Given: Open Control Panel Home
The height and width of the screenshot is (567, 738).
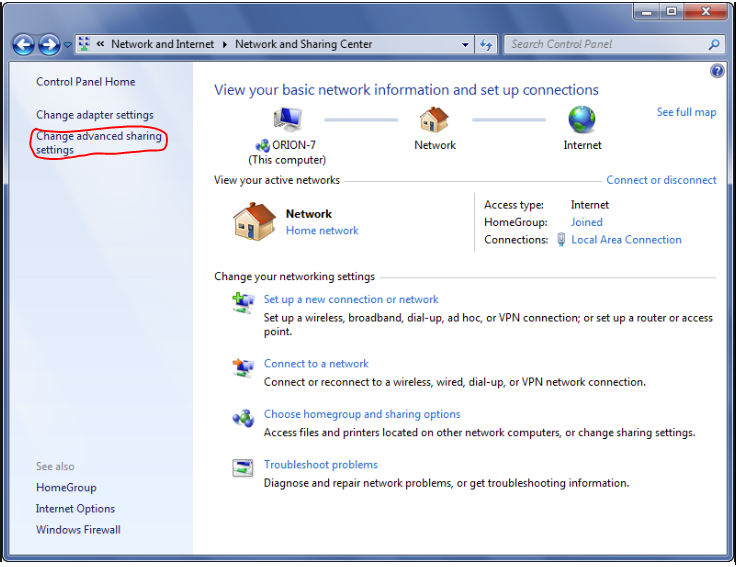Looking at the screenshot, I should coord(86,82).
